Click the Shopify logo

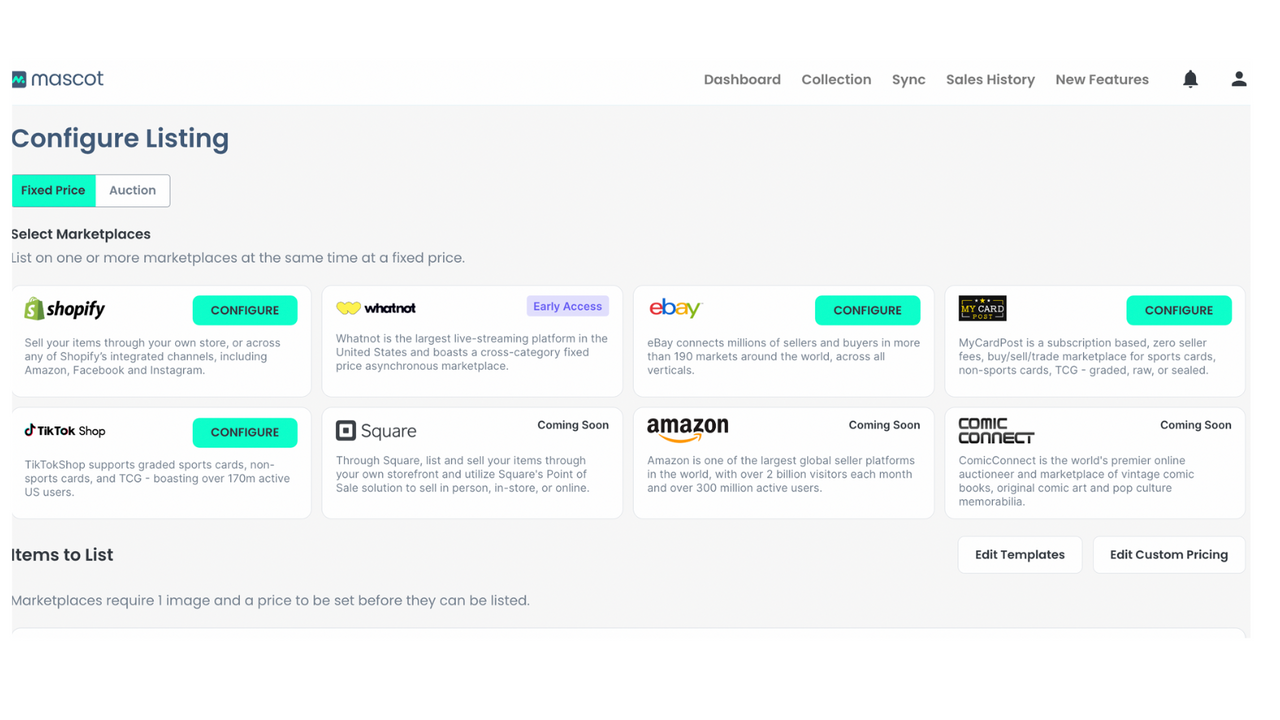coord(64,309)
